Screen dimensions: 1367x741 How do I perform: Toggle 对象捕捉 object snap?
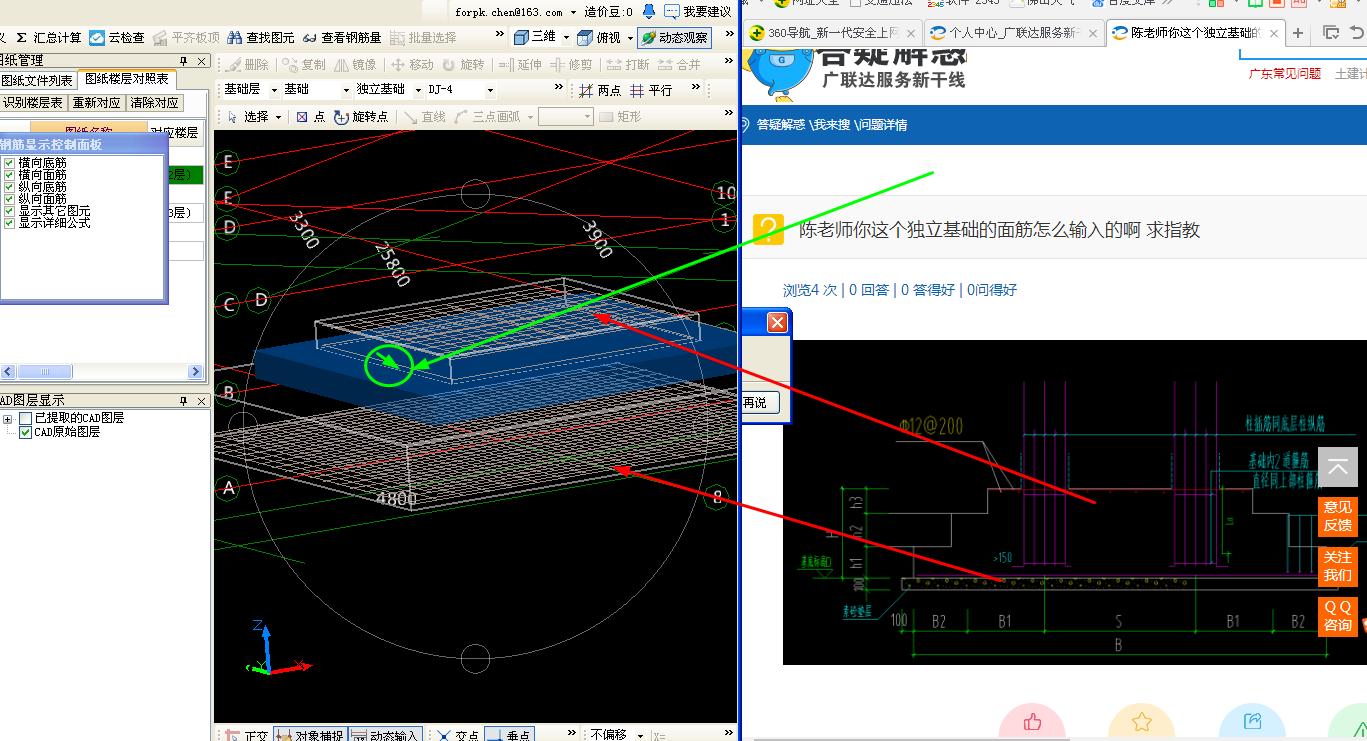coord(310,735)
